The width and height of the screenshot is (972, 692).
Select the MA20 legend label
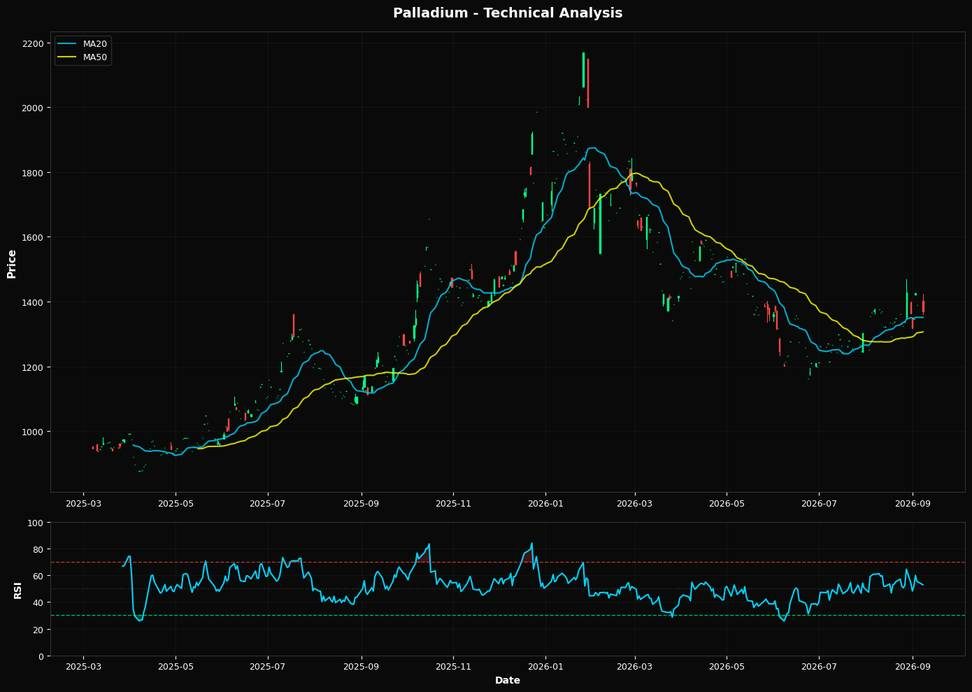pyautogui.click(x=97, y=44)
